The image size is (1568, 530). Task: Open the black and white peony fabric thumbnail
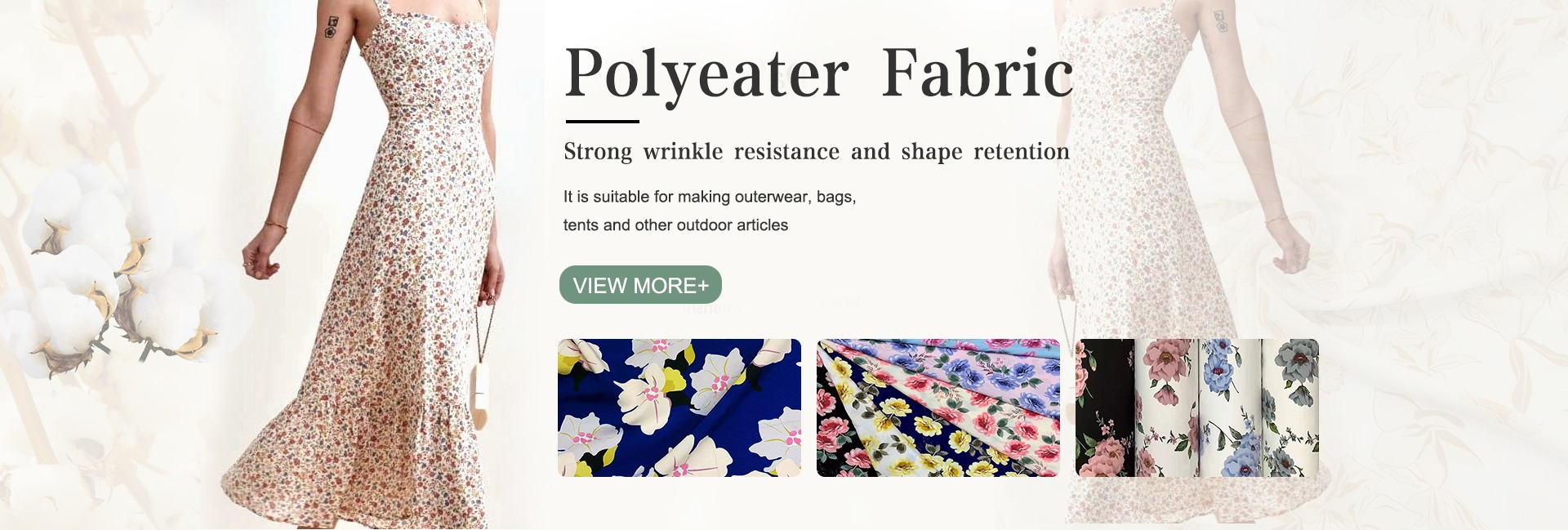point(1197,408)
